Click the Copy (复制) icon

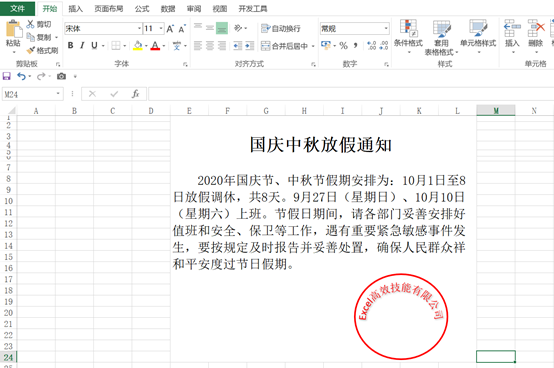tap(30, 37)
